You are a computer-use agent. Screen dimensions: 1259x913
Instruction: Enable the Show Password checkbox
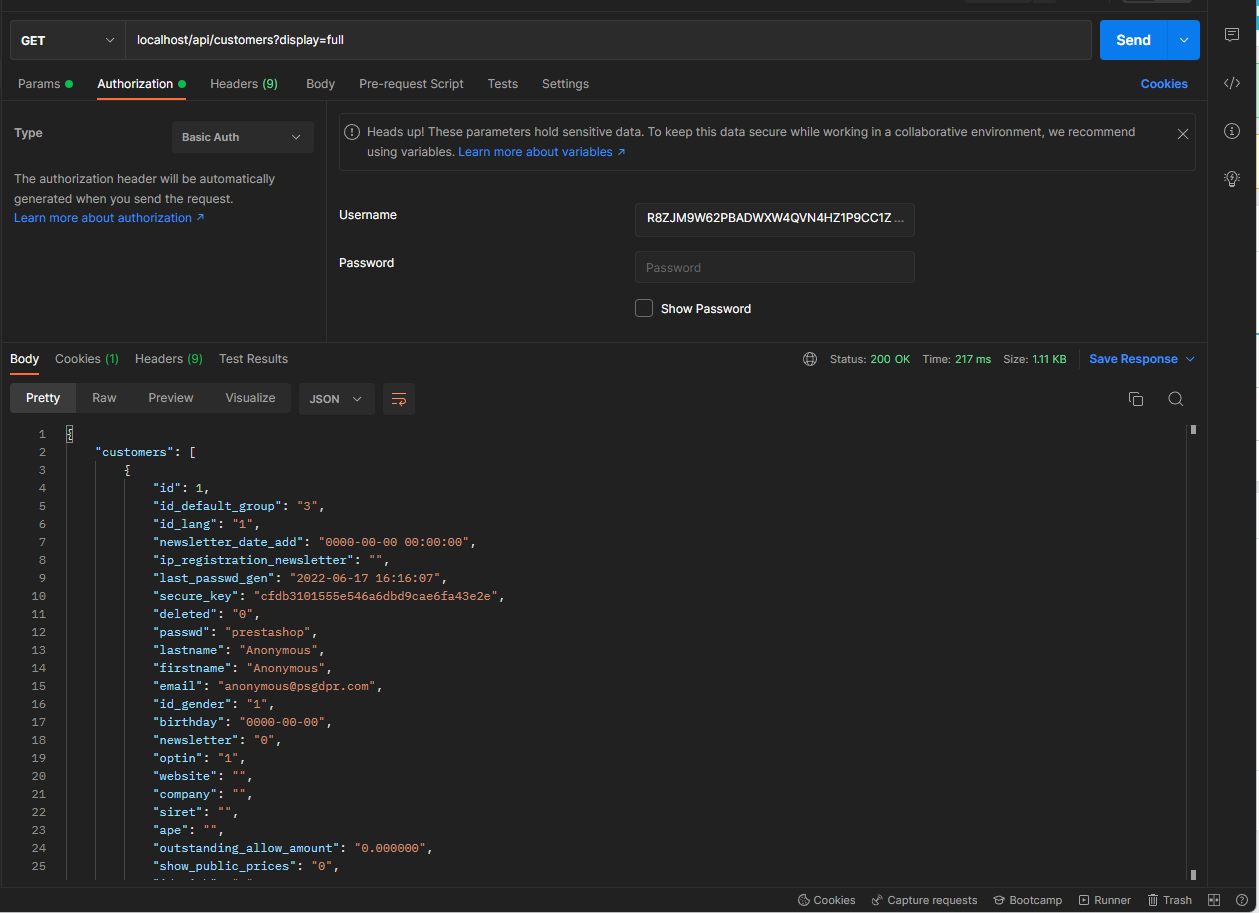coord(643,308)
